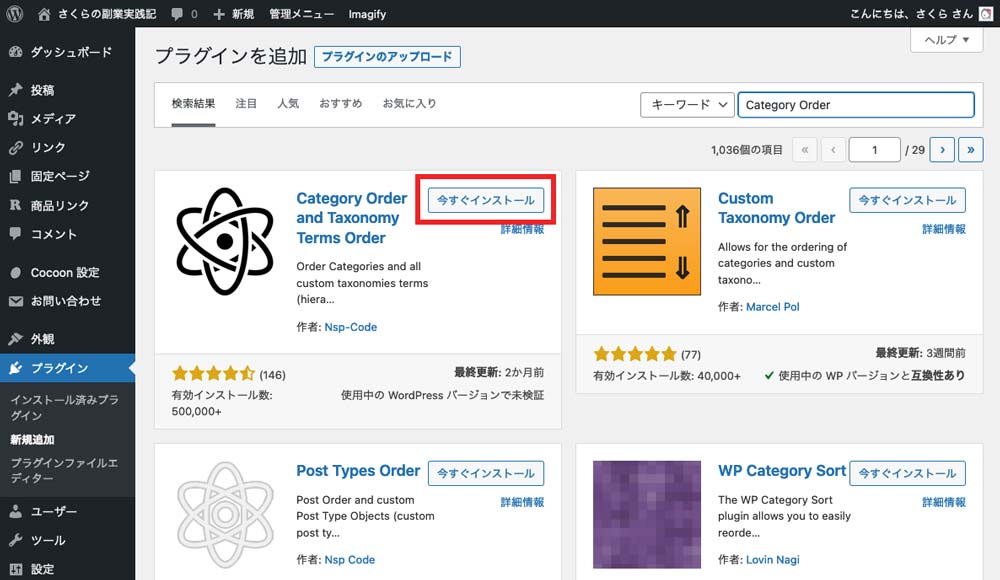Open プラグインファイルエディター submenu item
This screenshot has width=1000, height=580.
coord(64,470)
